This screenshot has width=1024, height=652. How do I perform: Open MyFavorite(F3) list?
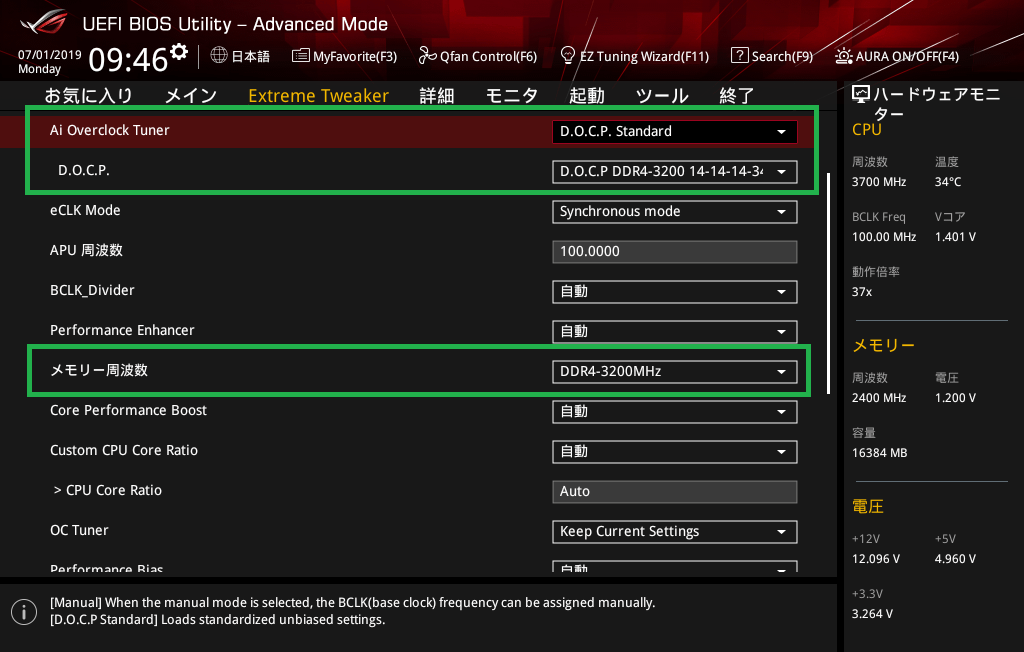coord(344,56)
